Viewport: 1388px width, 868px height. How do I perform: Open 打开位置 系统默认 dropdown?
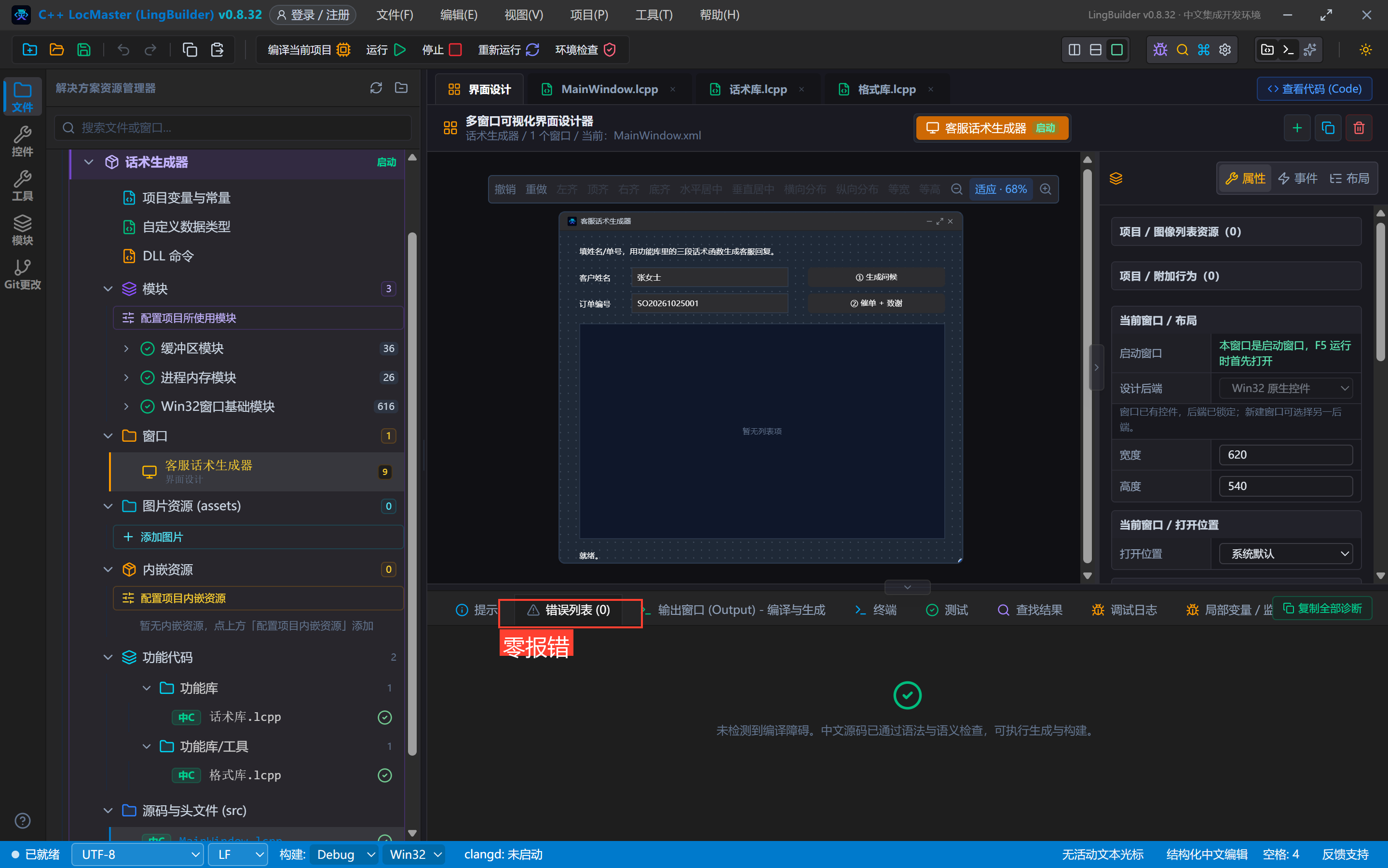coord(1286,554)
